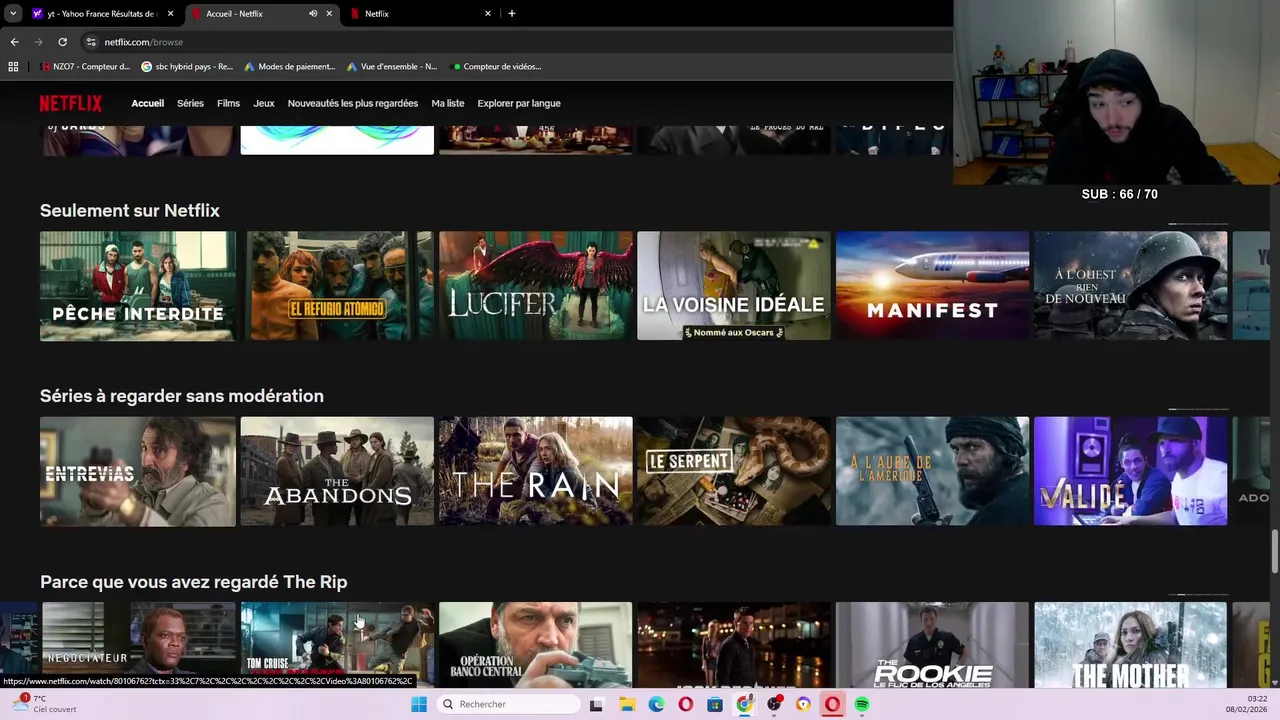Go back with the browser back arrow
Screen dimensions: 1280x720
point(14,42)
